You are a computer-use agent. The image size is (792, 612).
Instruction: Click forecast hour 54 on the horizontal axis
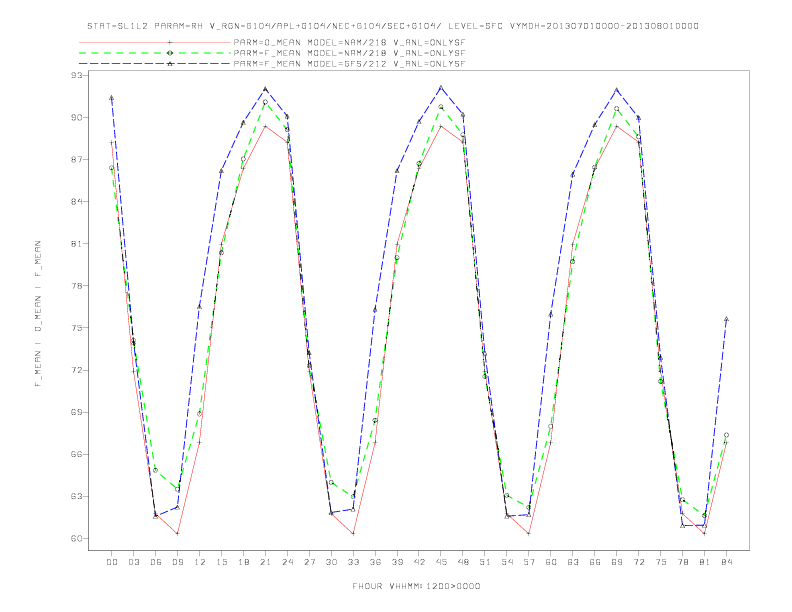[507, 562]
